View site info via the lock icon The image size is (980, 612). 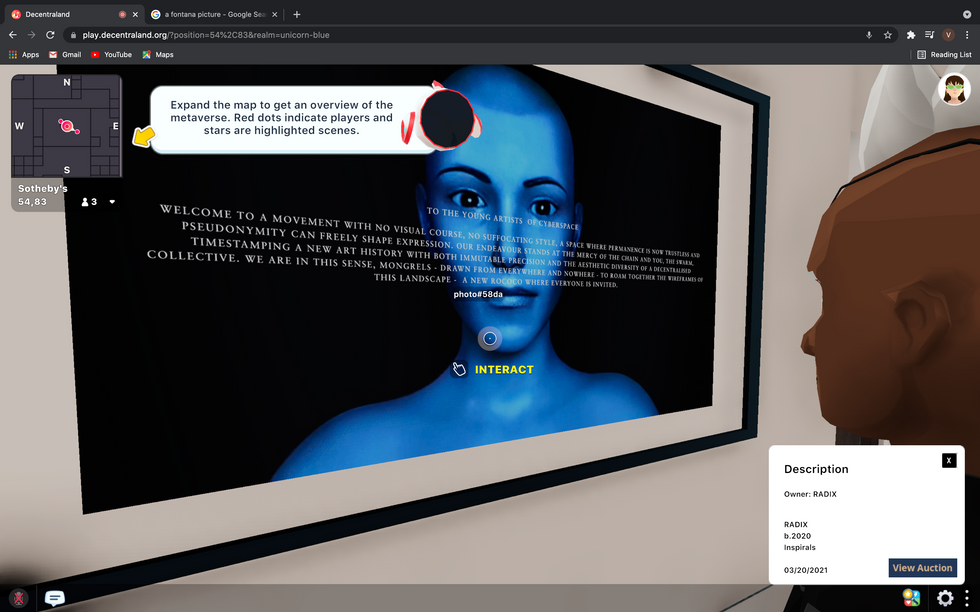pyautogui.click(x=74, y=35)
